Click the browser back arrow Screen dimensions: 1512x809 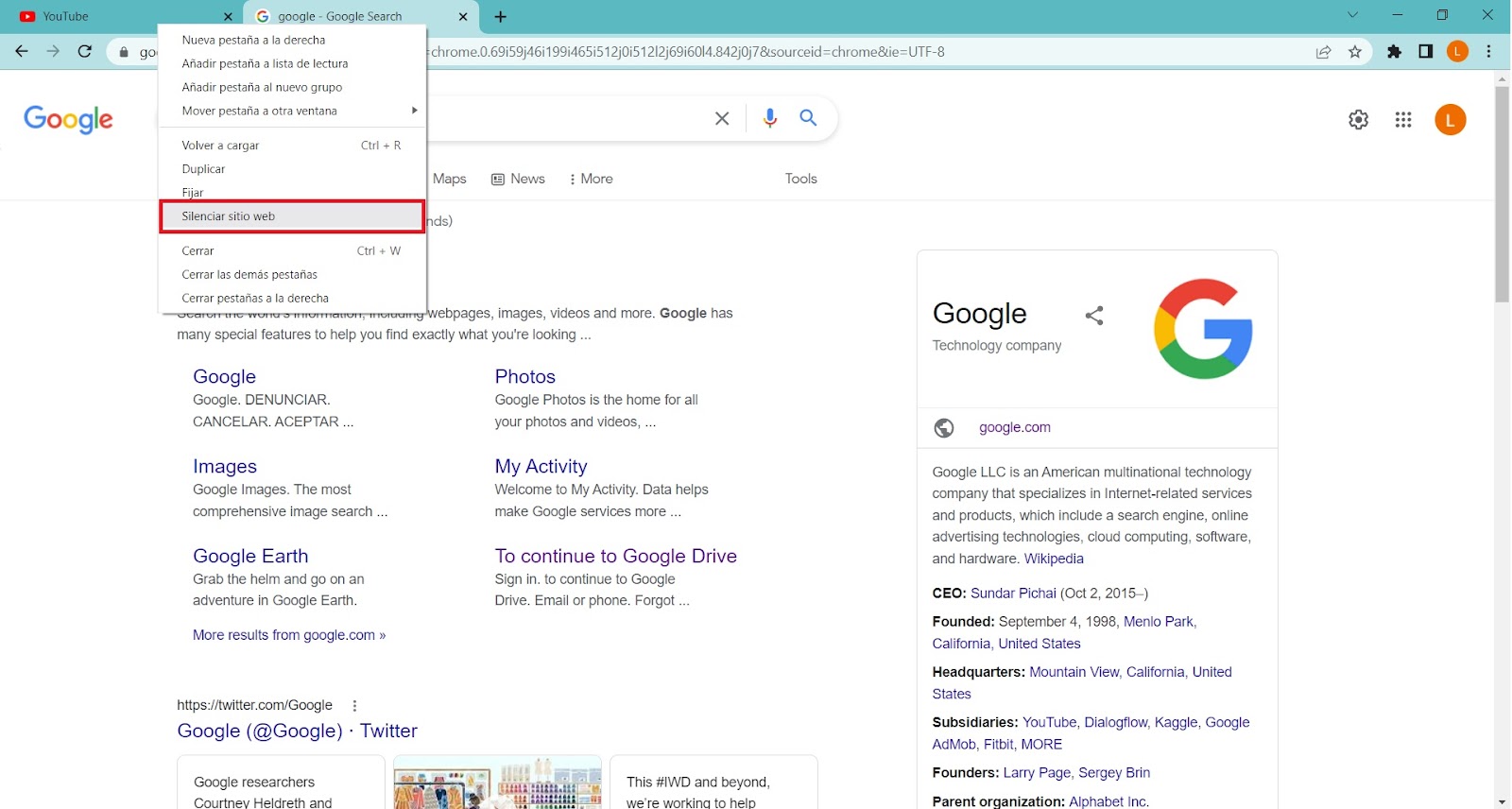pos(22,52)
